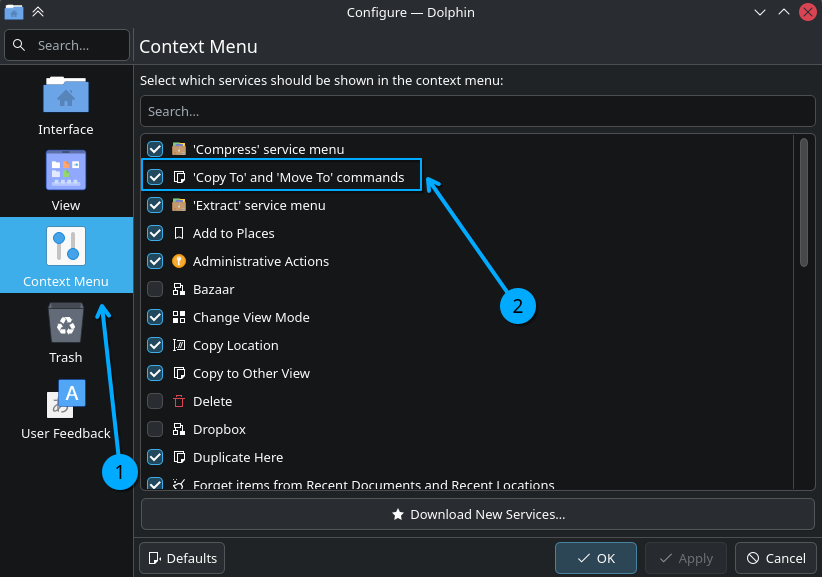Cancel the configuration dialog
Image resolution: width=822 pixels, height=577 pixels.
tap(776, 558)
